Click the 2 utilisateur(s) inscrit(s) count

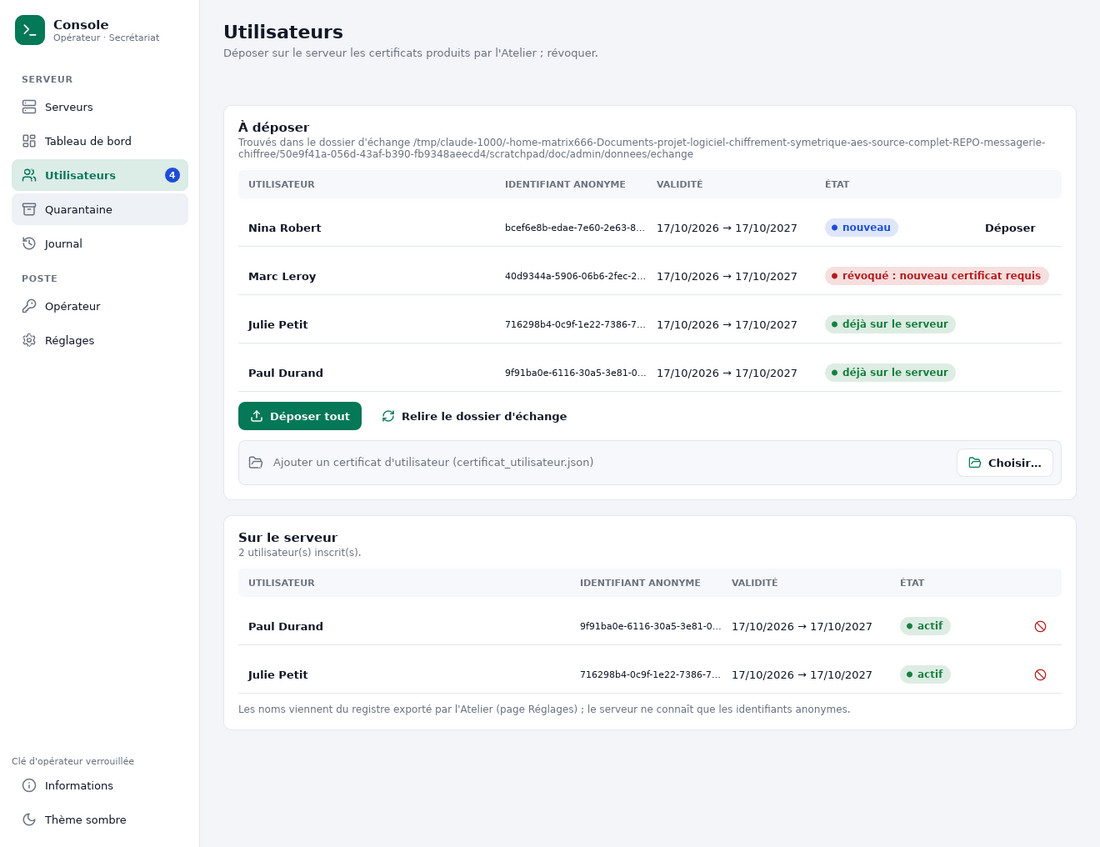(x=300, y=553)
